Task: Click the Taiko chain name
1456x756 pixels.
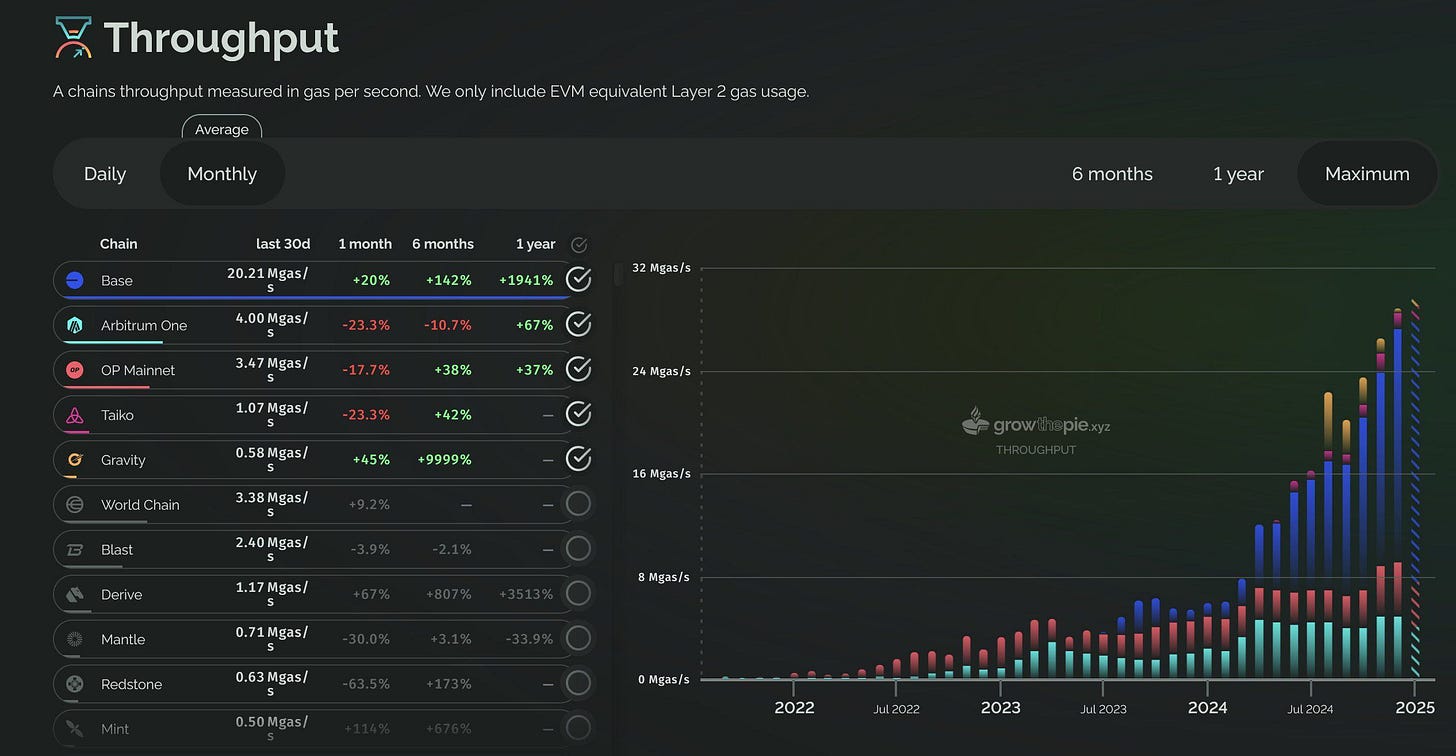Action: [x=117, y=415]
